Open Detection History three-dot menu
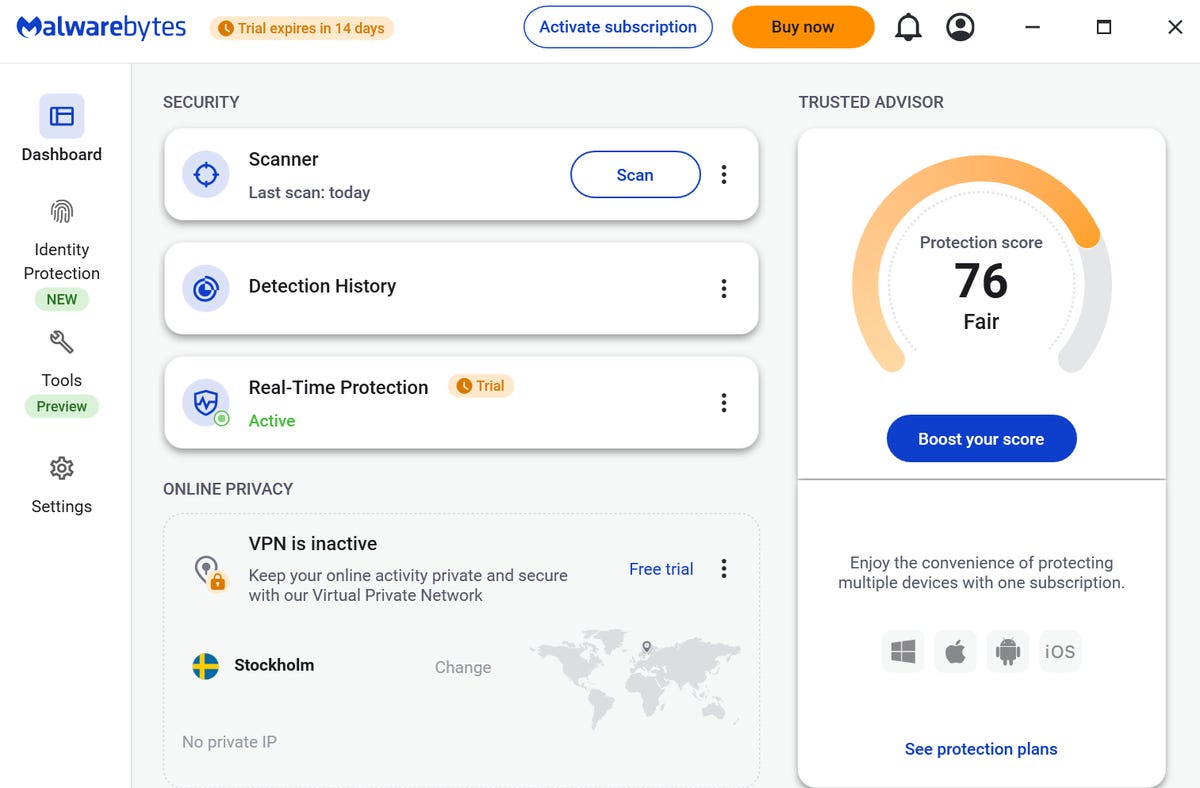 [724, 289]
